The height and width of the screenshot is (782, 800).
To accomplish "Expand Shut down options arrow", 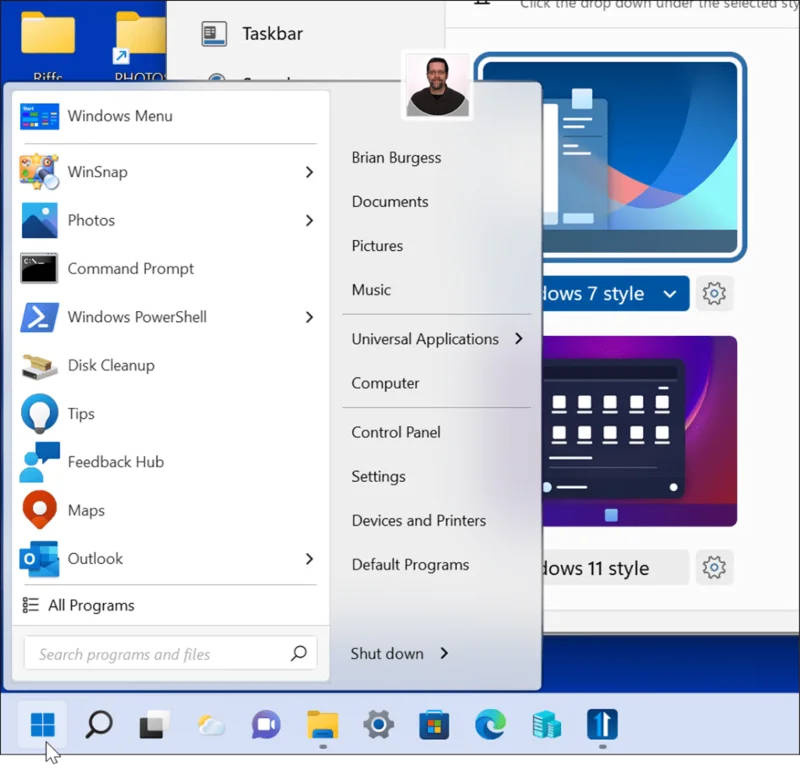I will point(444,653).
